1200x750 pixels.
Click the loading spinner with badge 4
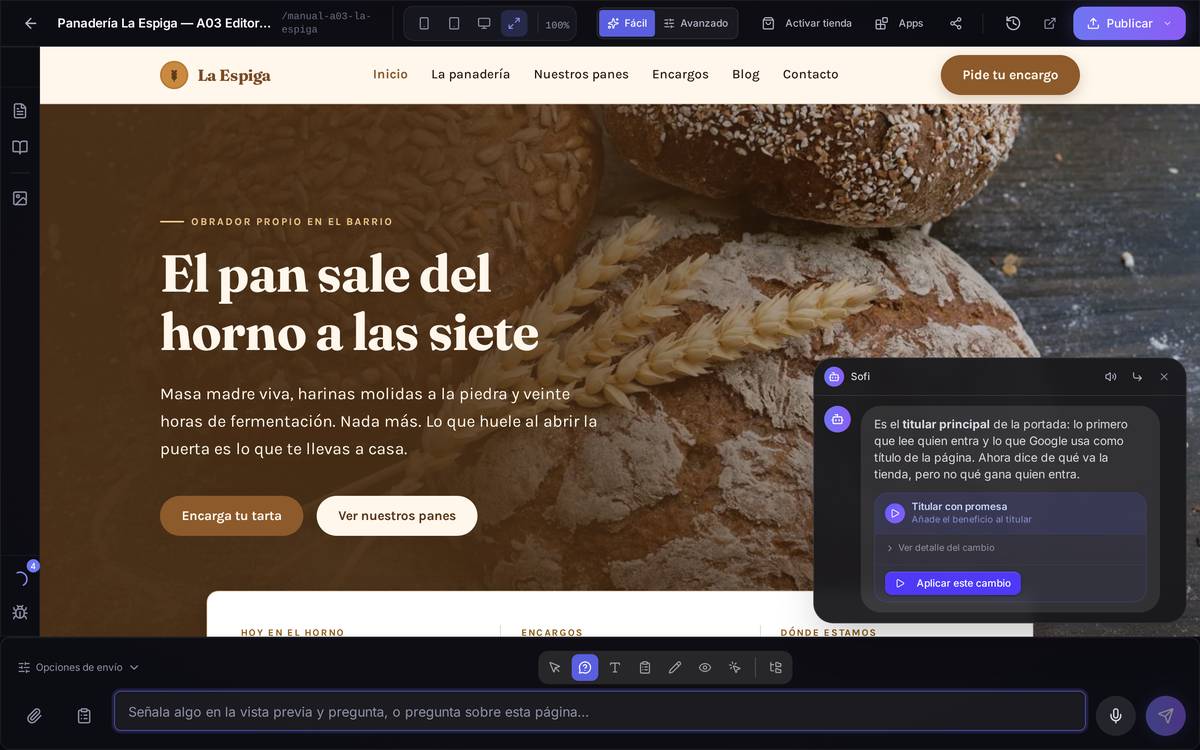click(x=20, y=578)
